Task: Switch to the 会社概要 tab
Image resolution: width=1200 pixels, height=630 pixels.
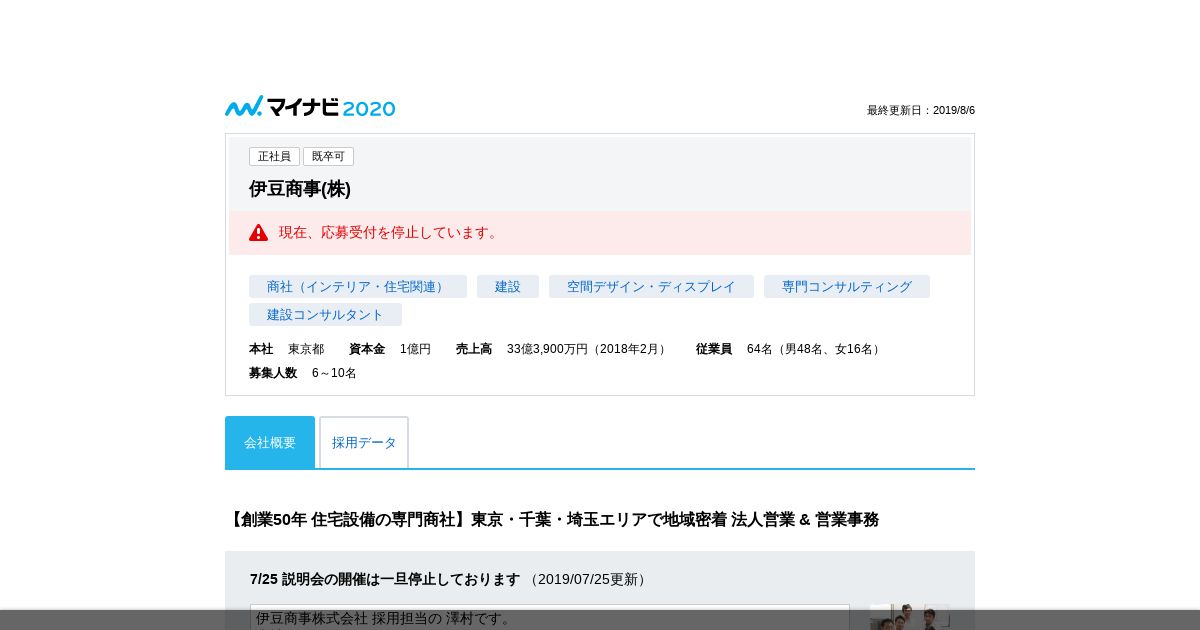Action: tap(270, 442)
